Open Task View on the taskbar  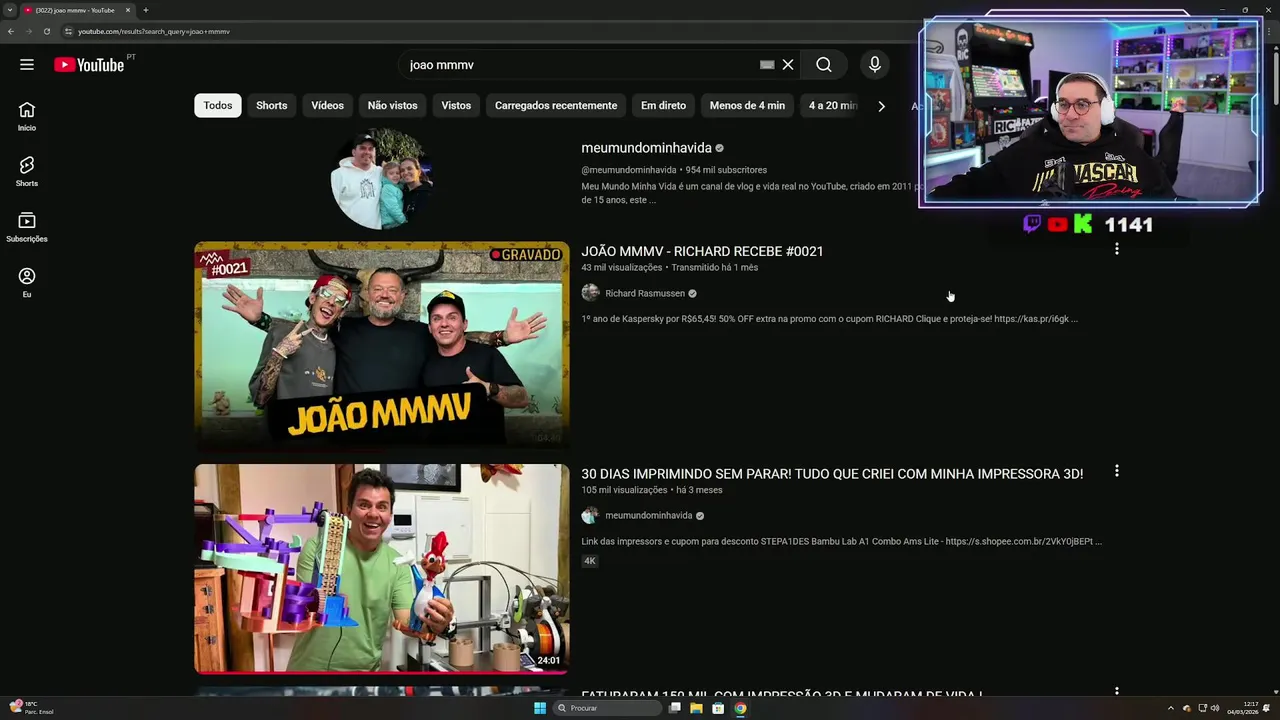point(675,708)
